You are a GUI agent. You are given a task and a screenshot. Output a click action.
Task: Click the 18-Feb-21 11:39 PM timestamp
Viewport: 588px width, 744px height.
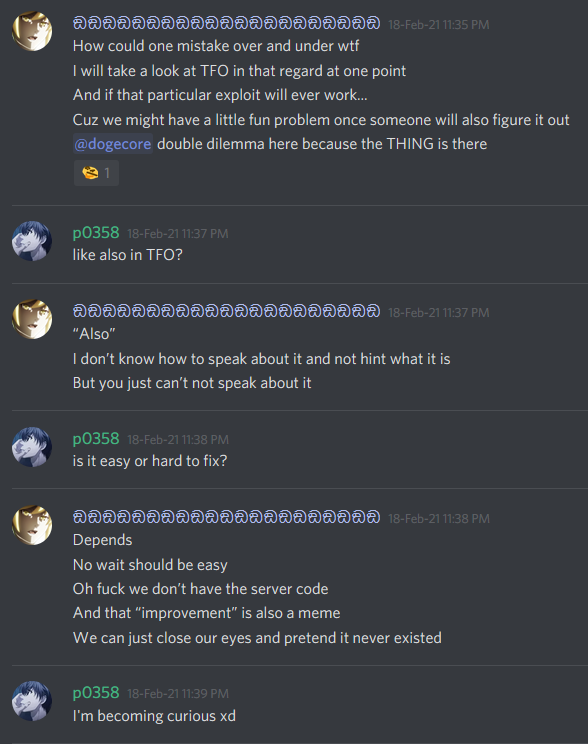coord(178,694)
